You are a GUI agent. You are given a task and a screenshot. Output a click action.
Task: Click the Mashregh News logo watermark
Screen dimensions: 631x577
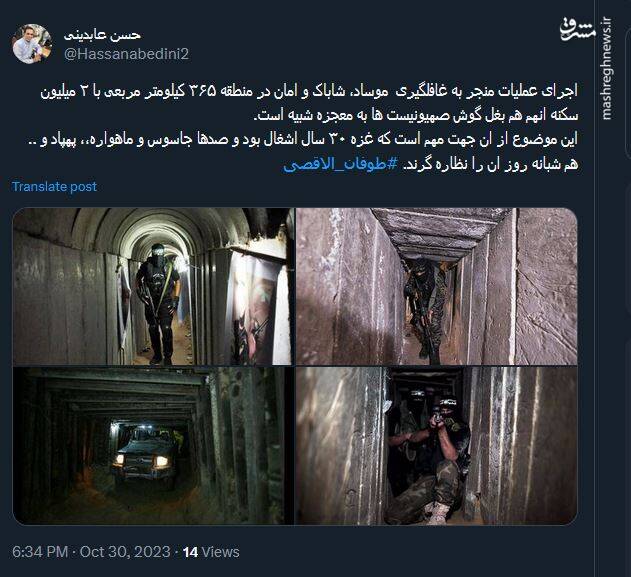577,30
